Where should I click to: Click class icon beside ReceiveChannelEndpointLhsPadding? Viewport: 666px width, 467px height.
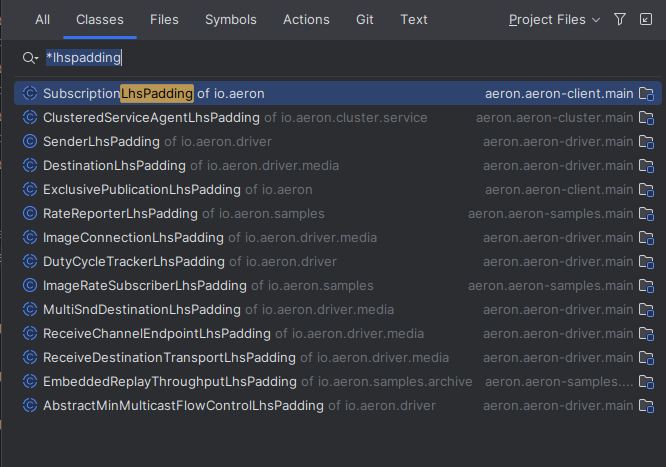click(30, 334)
